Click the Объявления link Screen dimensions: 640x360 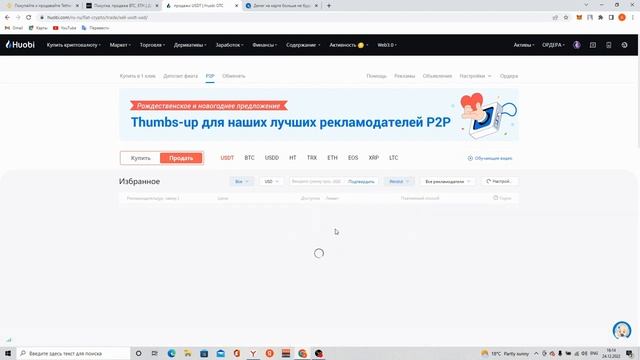tap(437, 76)
